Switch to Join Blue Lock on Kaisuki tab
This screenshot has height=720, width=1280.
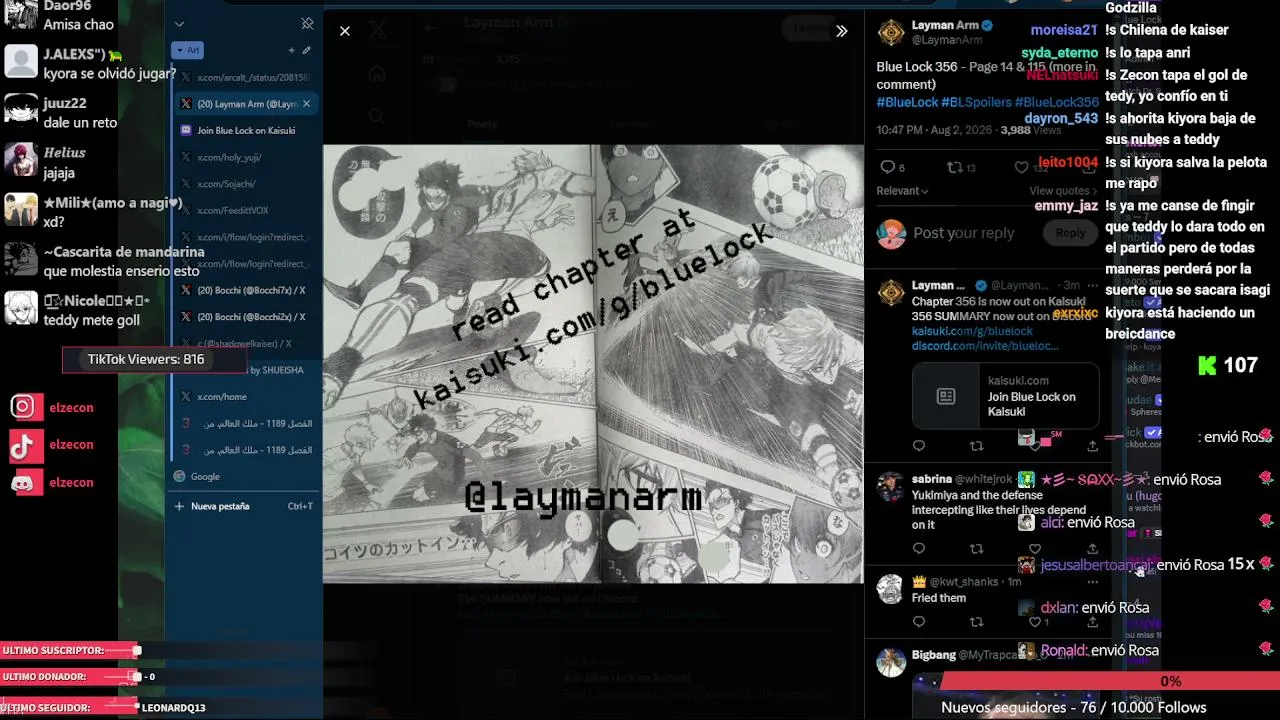pyautogui.click(x=245, y=130)
